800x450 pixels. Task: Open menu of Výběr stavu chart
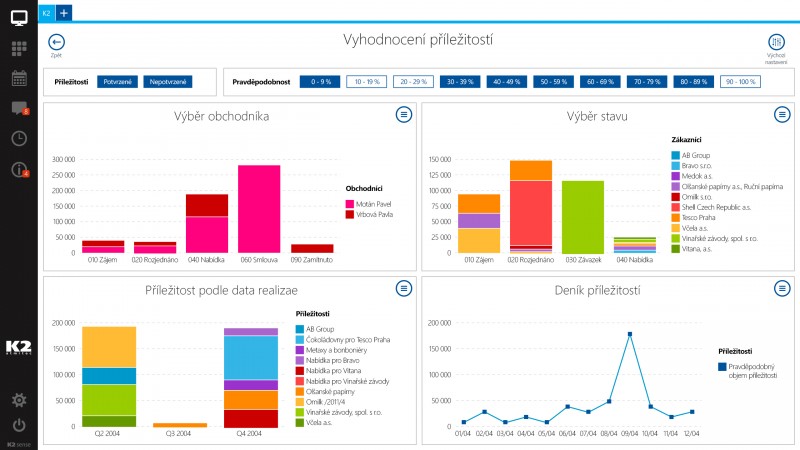pos(781,115)
